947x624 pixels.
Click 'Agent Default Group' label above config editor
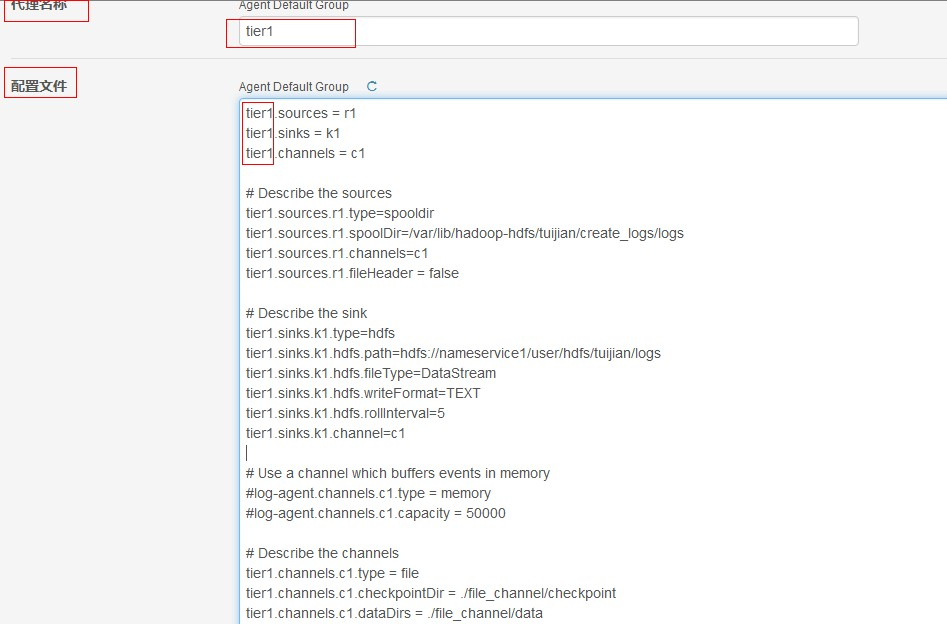(294, 86)
